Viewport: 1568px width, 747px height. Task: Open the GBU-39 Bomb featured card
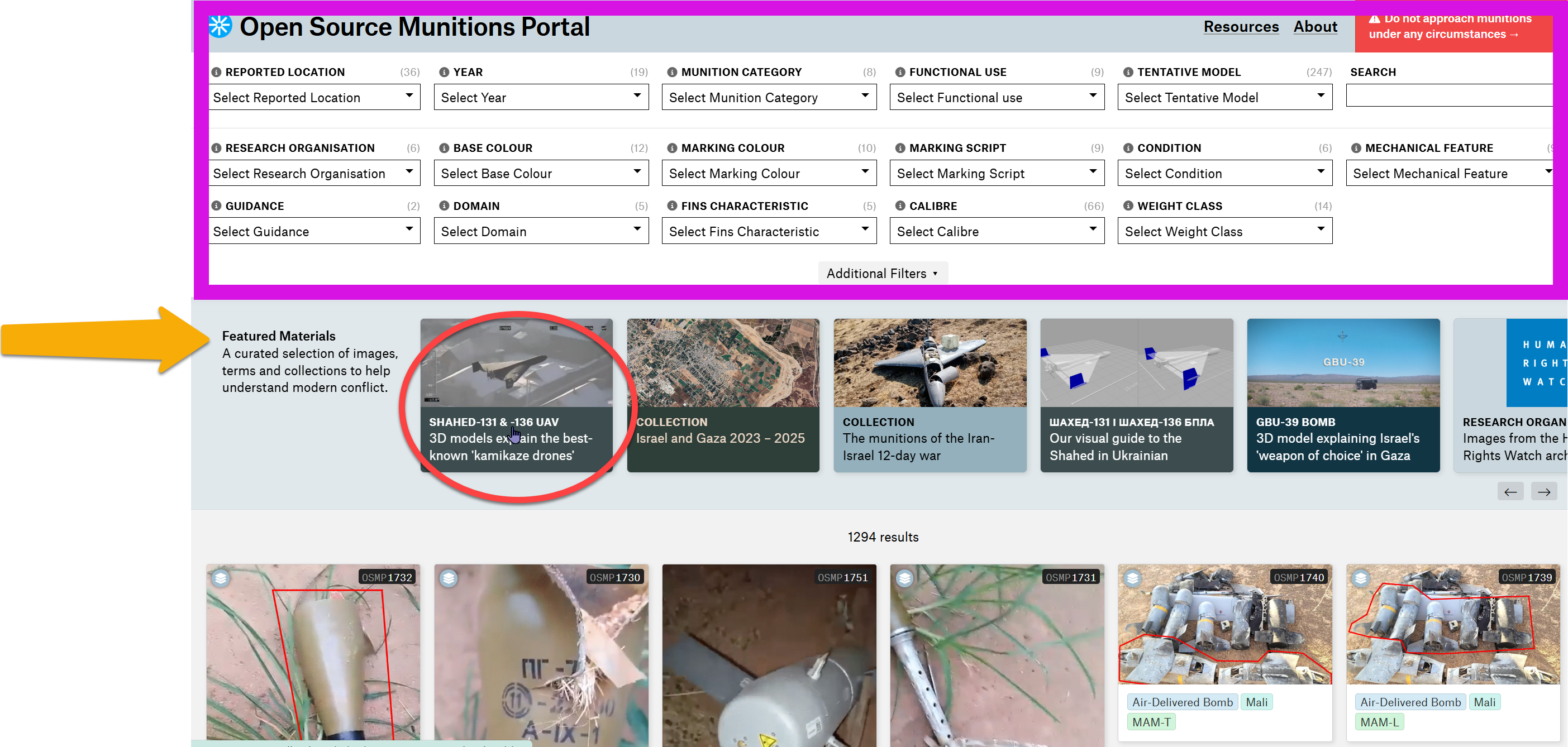pyautogui.click(x=1343, y=395)
